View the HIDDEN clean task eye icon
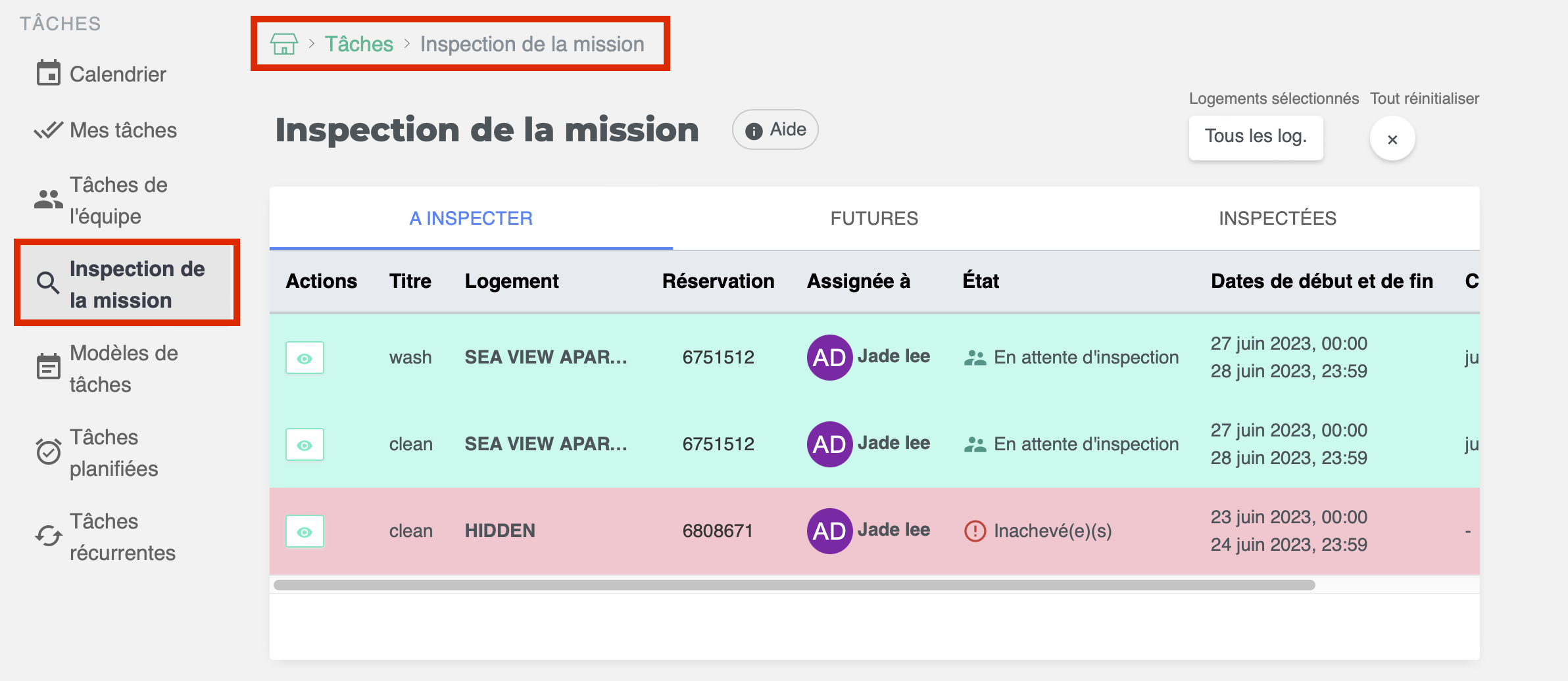The image size is (1568, 681). point(305,532)
